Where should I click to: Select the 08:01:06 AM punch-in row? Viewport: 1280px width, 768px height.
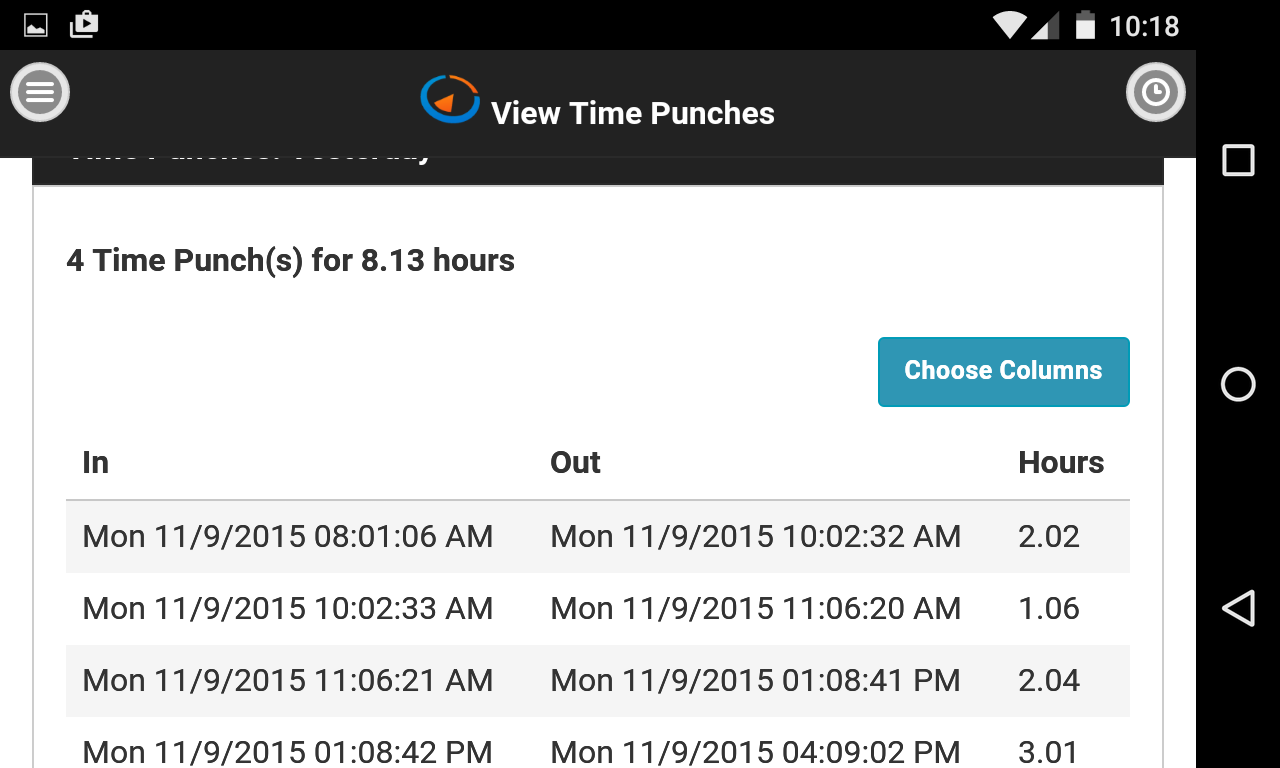[x=288, y=536]
